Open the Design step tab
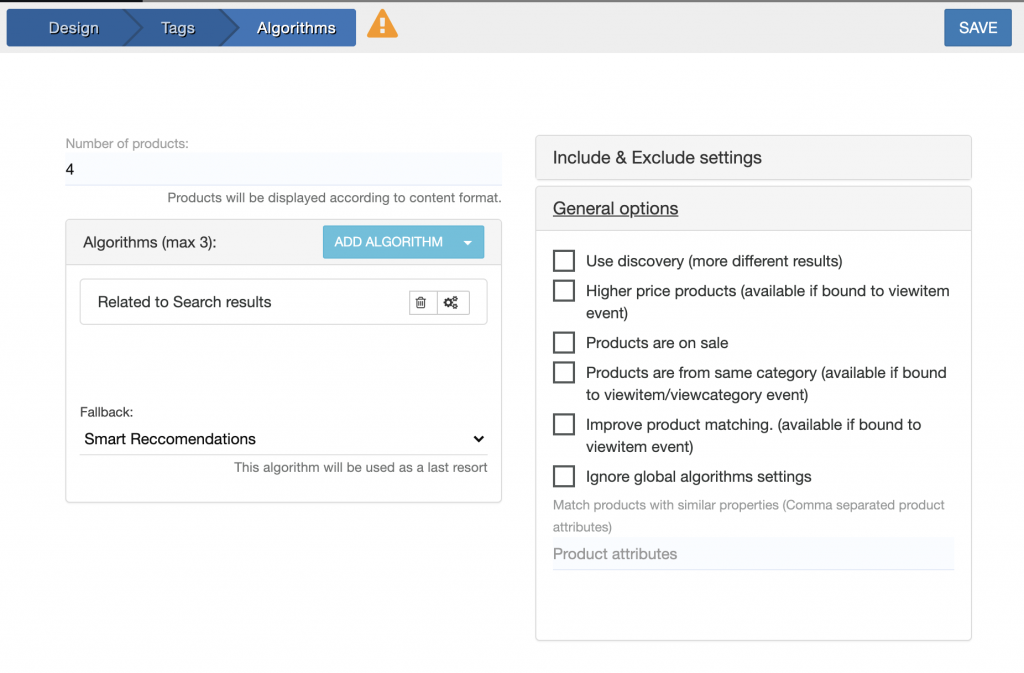 pos(73,28)
